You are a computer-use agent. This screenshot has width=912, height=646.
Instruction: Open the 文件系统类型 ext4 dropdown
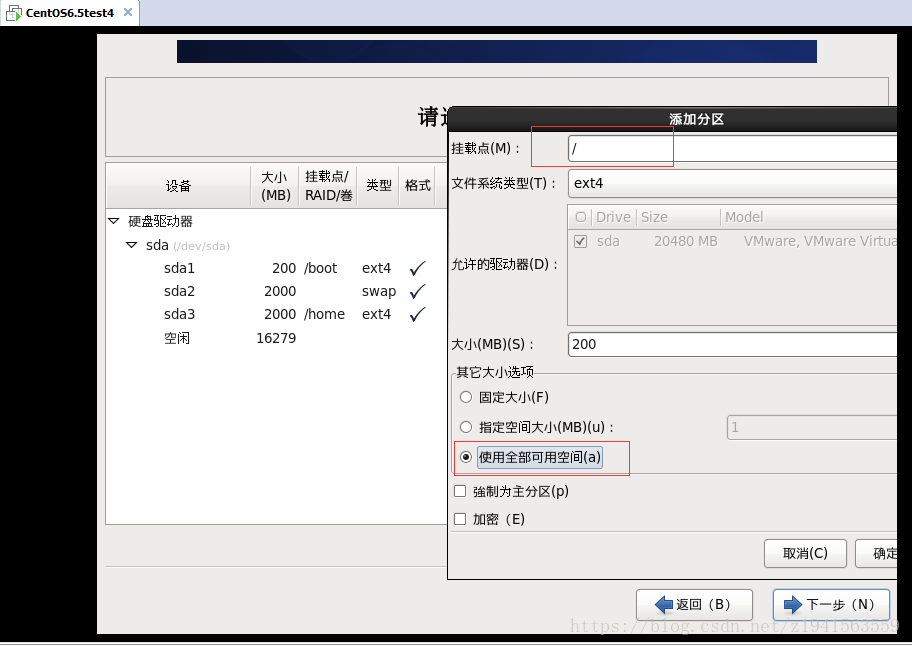coord(732,183)
